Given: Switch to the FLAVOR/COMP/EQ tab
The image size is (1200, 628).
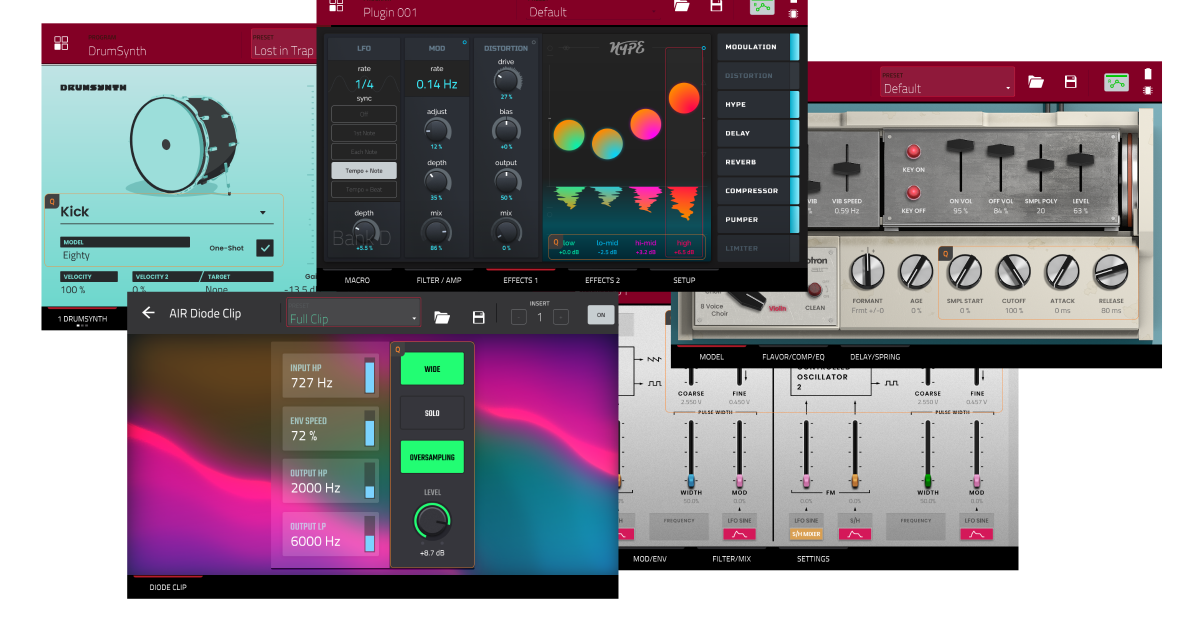Looking at the screenshot, I should (x=792, y=356).
